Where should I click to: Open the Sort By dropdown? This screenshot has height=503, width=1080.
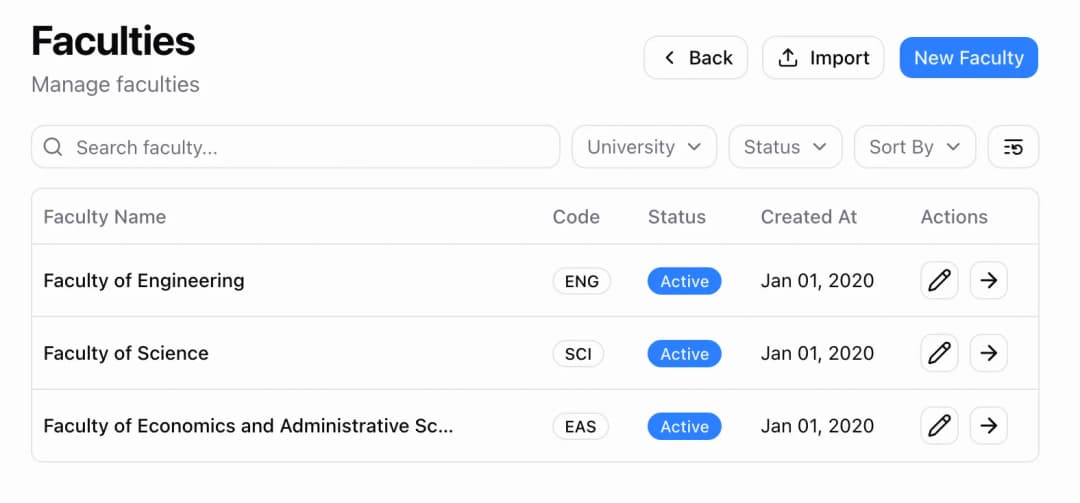click(x=914, y=147)
